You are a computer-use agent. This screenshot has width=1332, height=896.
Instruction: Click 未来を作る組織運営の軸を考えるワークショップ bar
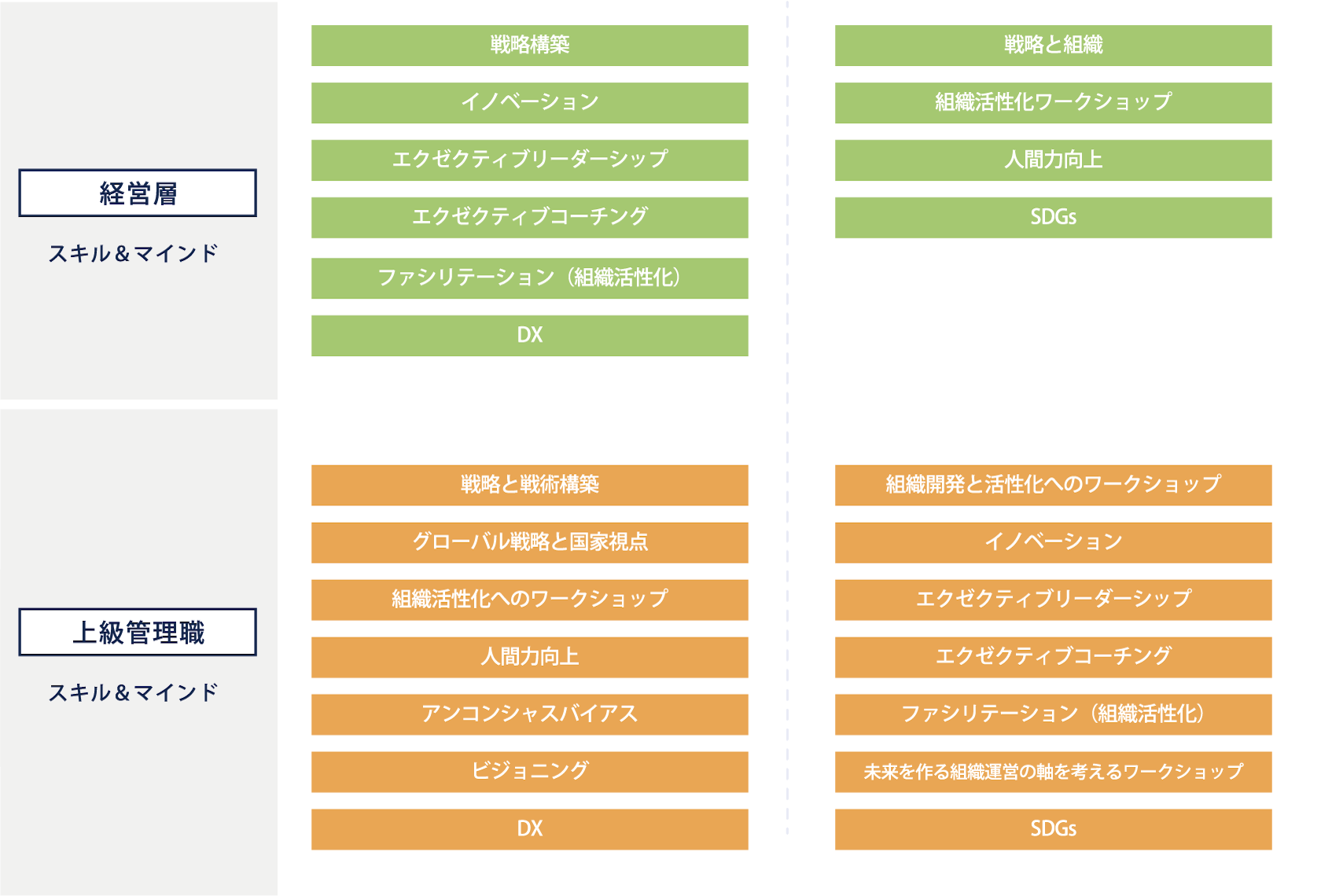(1053, 772)
